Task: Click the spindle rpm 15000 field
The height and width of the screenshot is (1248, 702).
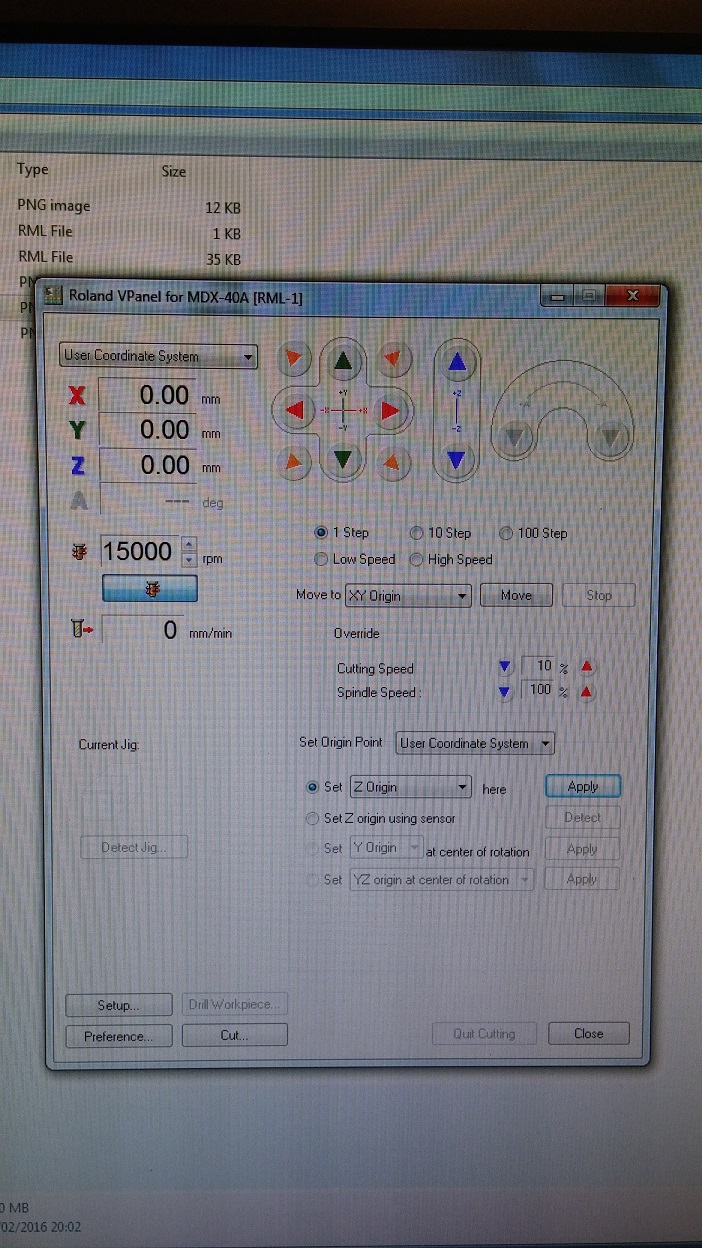Action: click(x=139, y=551)
